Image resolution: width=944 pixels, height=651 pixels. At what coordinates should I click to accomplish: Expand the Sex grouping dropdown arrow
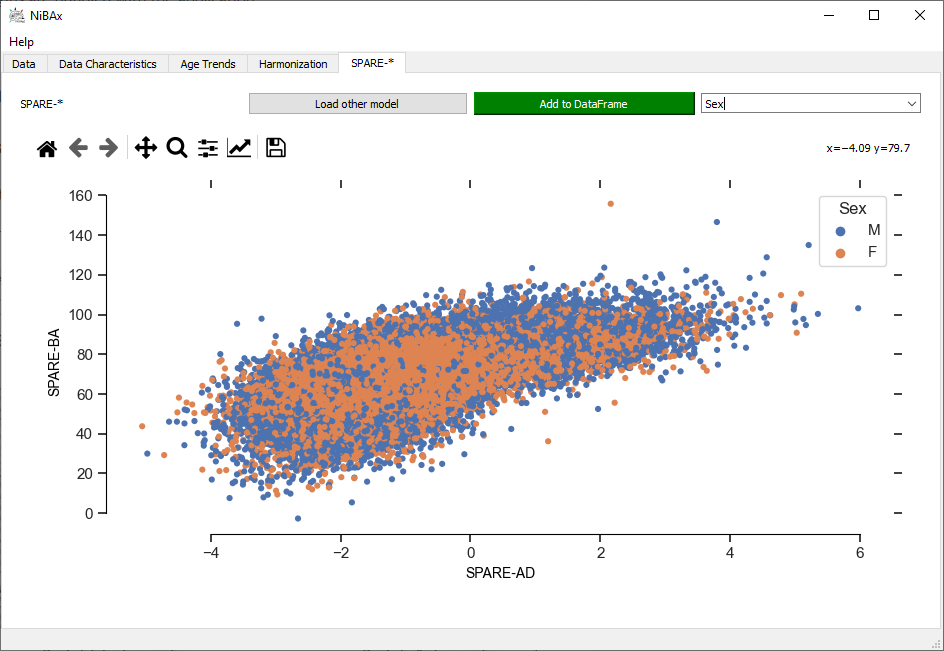coord(911,104)
